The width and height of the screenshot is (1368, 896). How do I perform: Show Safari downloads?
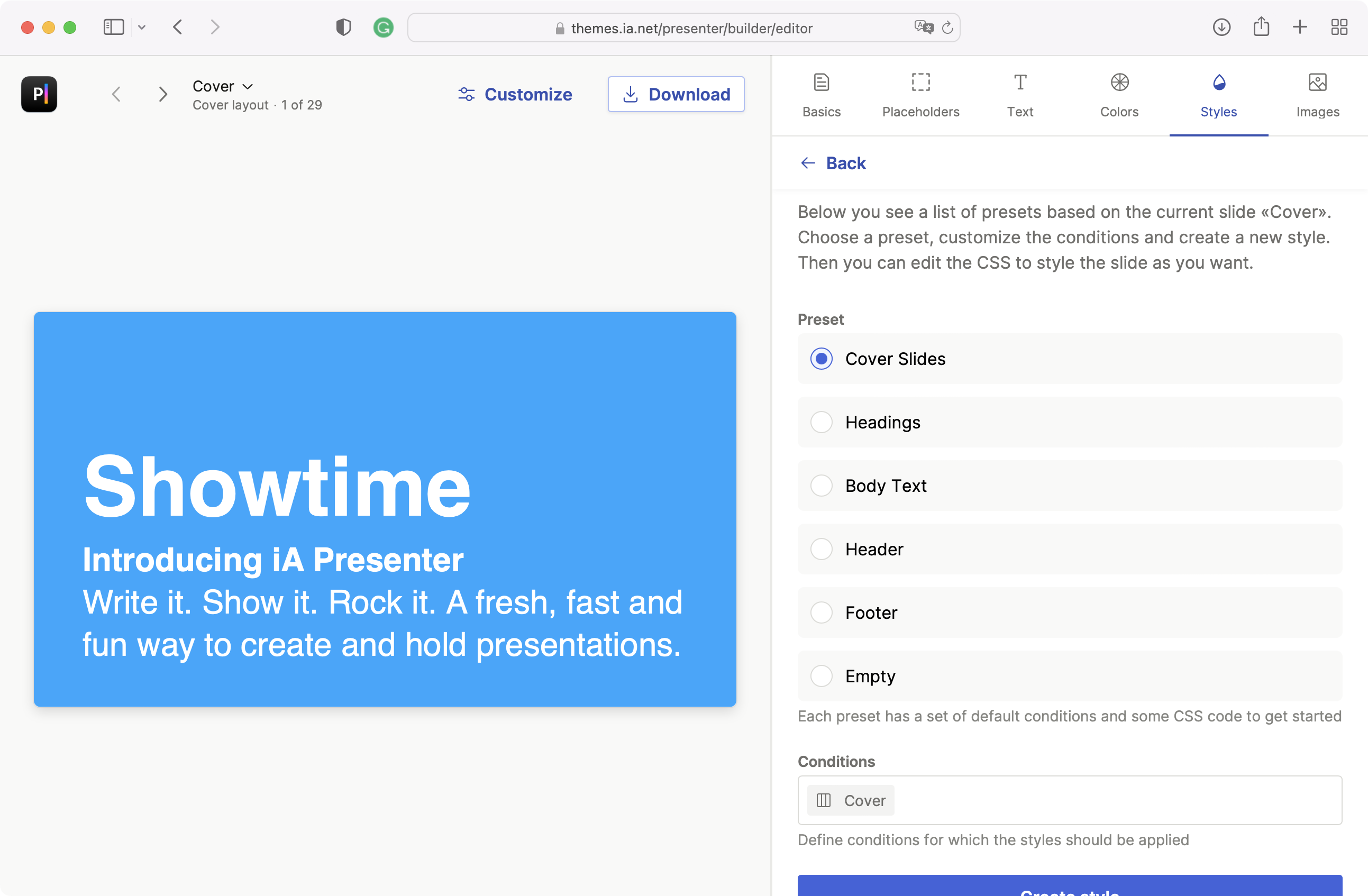point(1221,27)
